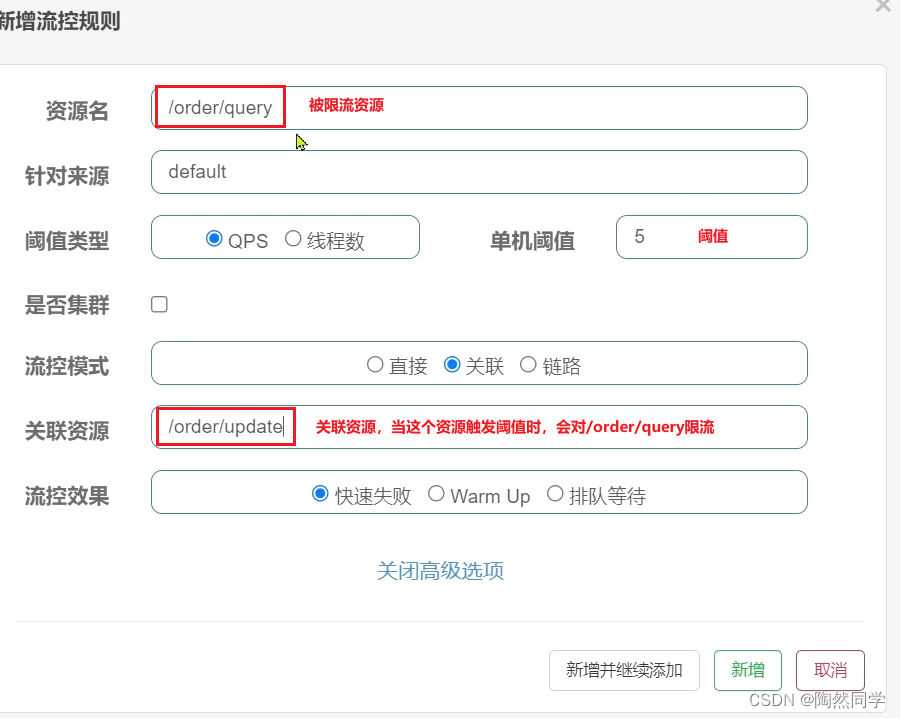Click the 单机阈值 field label

pos(532,241)
